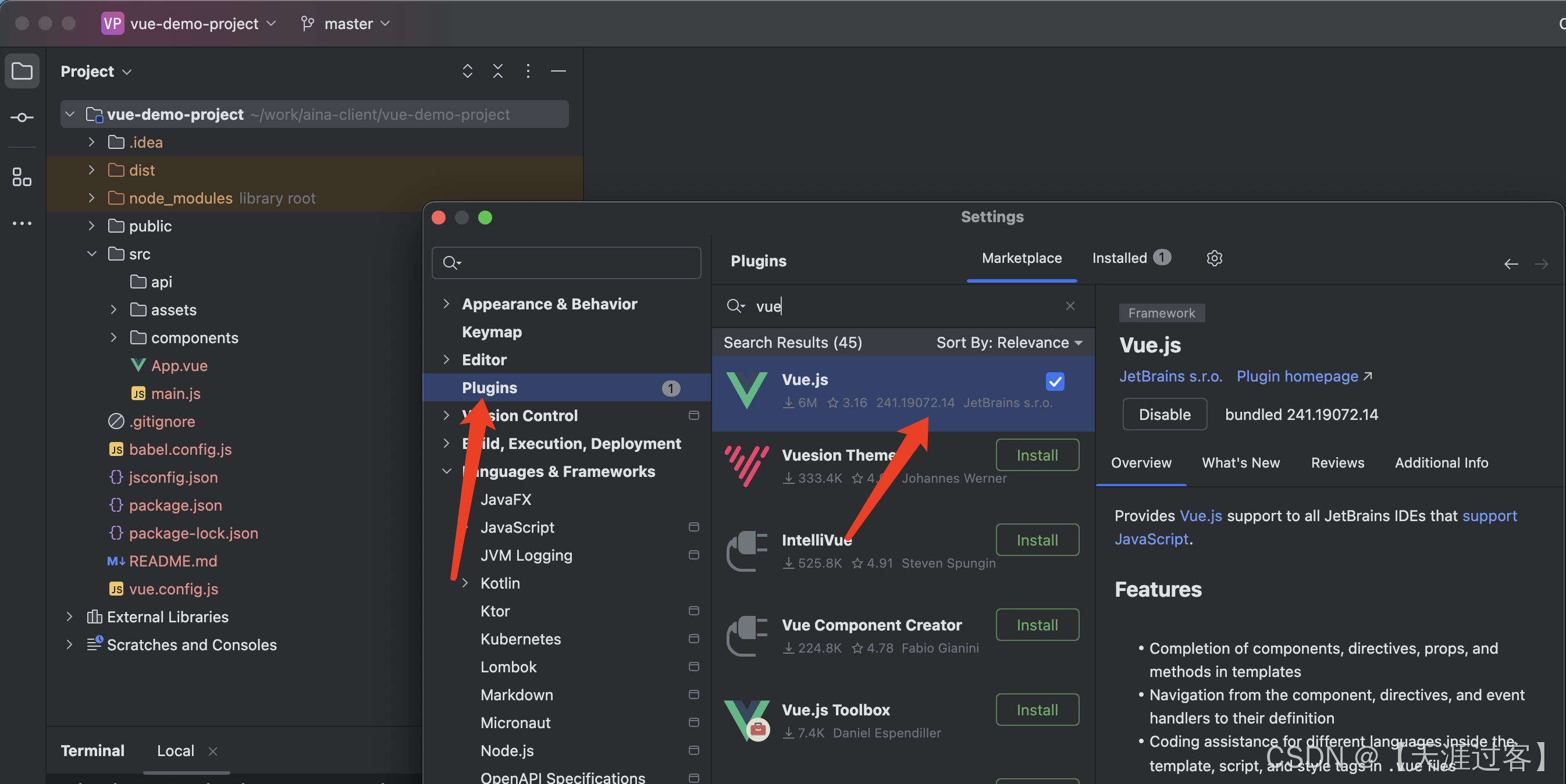This screenshot has height=784, width=1566.
Task: Close the Local terminal tab
Action: coord(213,751)
